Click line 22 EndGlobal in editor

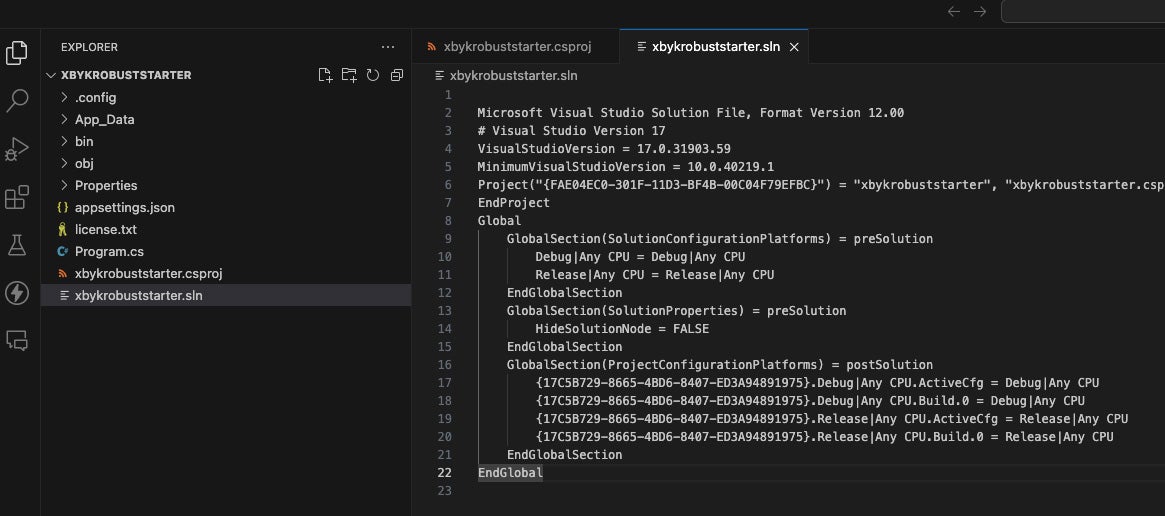pos(510,473)
